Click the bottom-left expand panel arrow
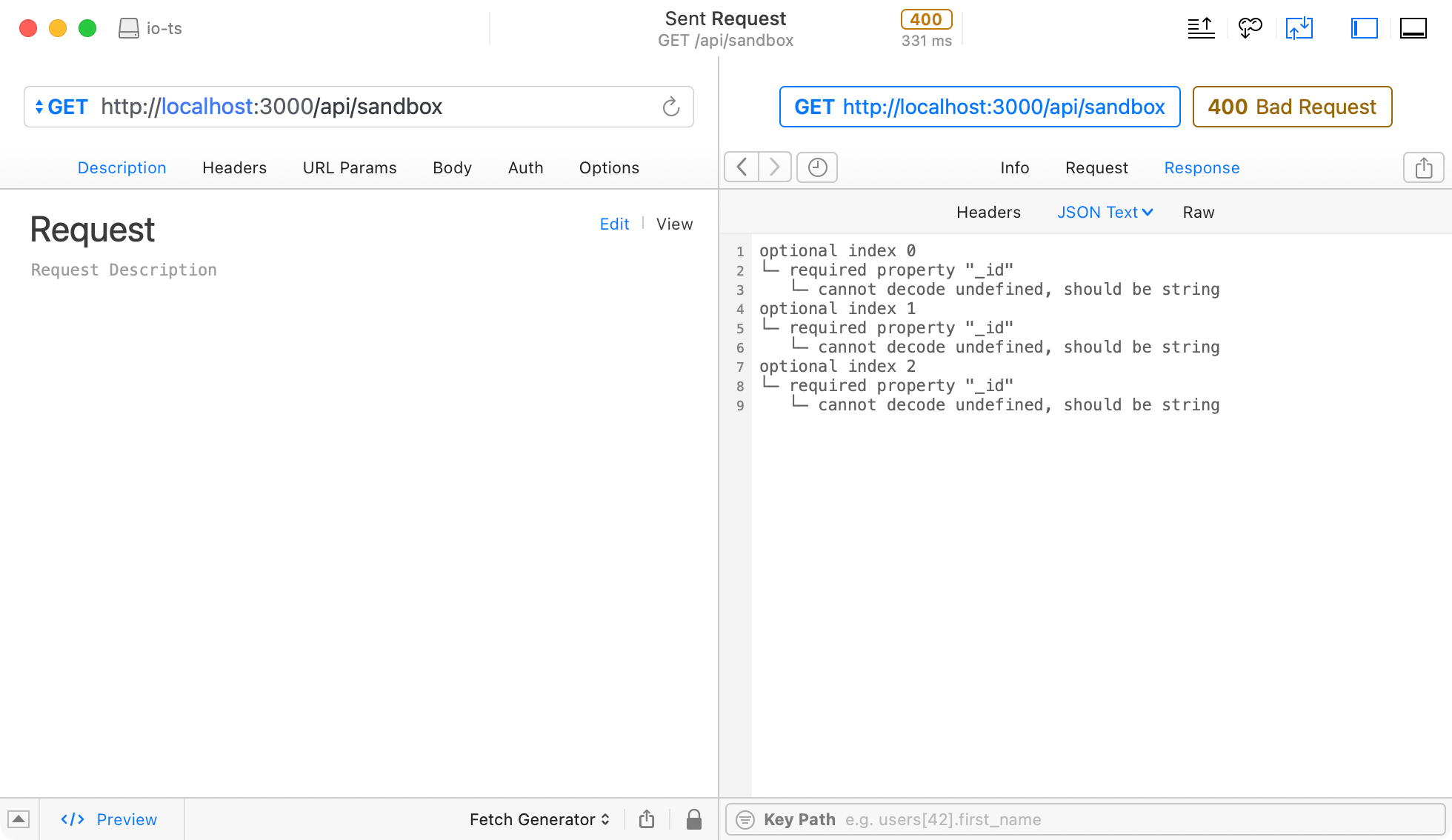 click(x=19, y=819)
